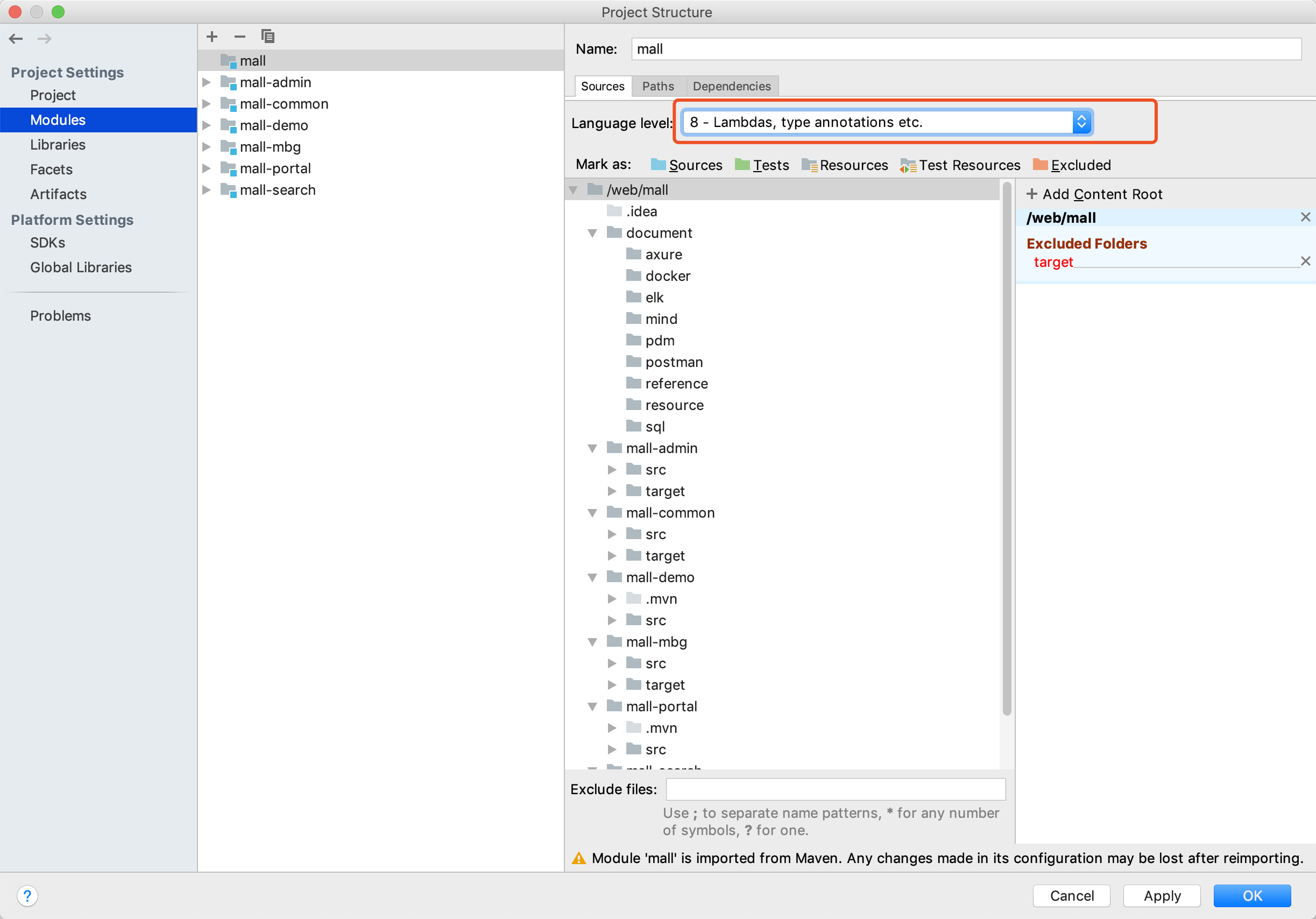Click the Exclude files input field
The width and height of the screenshot is (1316, 919).
coord(835,789)
